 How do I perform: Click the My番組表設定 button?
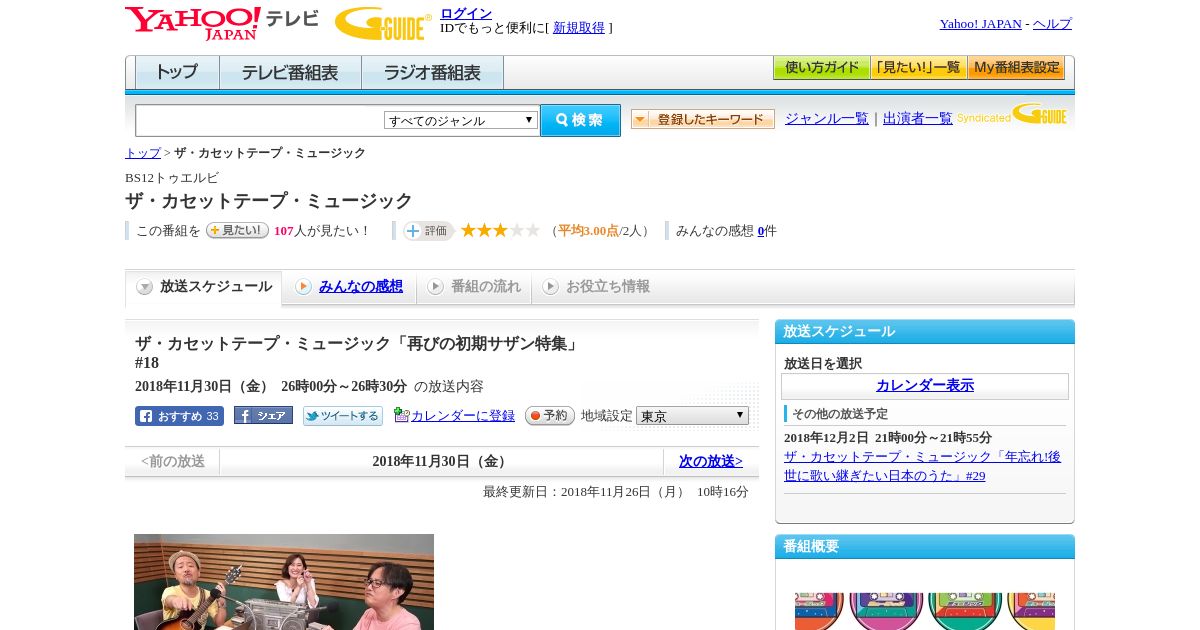pos(1016,68)
